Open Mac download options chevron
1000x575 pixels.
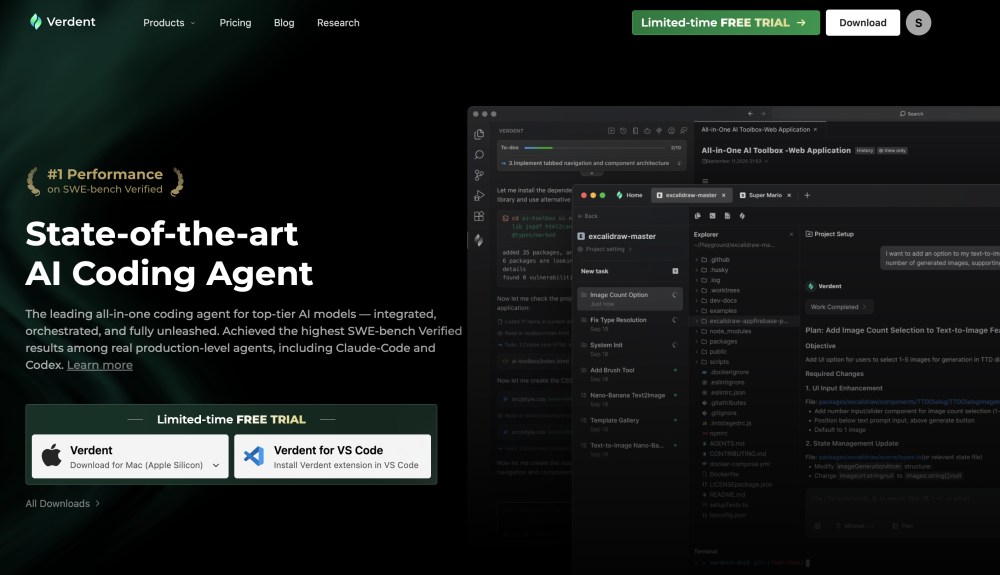[x=216, y=465]
